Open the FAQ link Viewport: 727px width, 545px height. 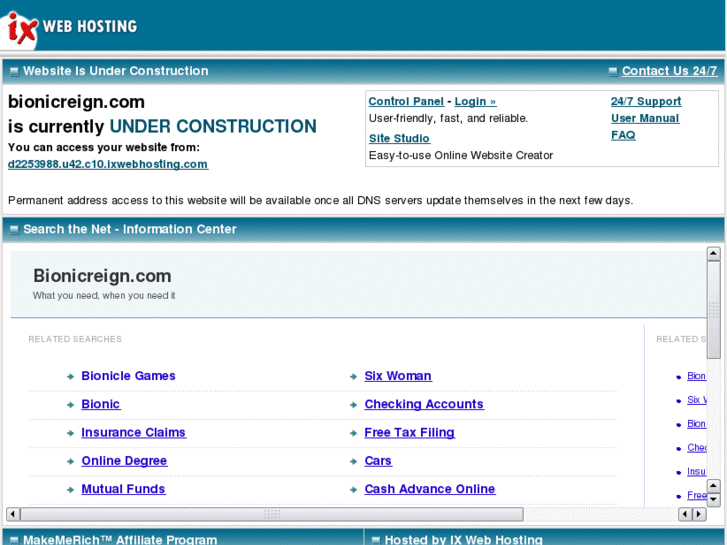tap(623, 135)
